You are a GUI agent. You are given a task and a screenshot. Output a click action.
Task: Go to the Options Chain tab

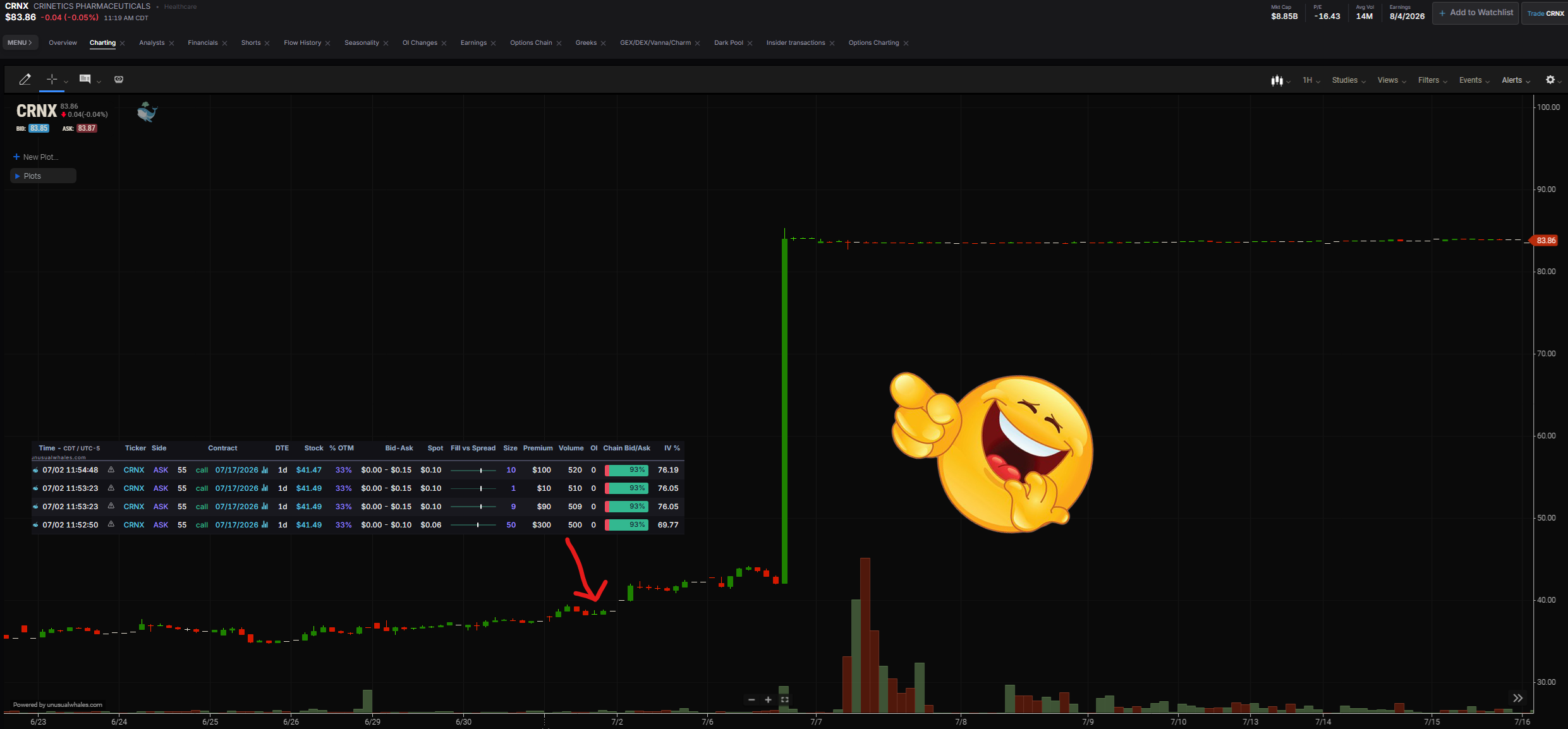531,43
